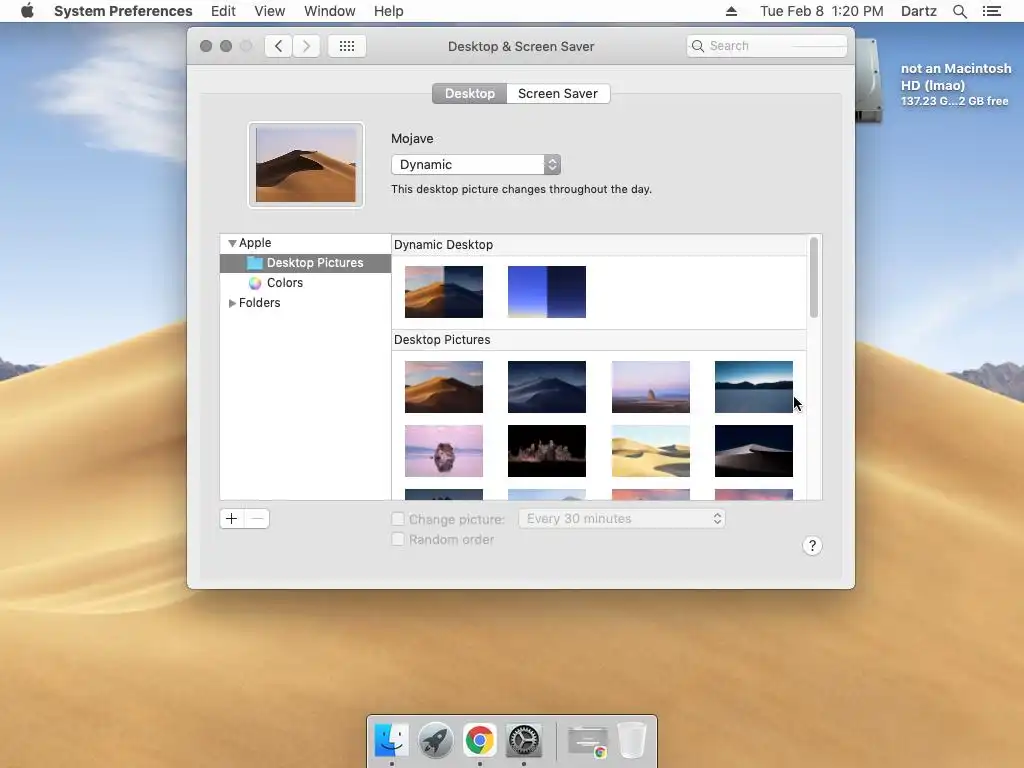Open the Edit menu
The height and width of the screenshot is (768, 1024).
point(223,11)
